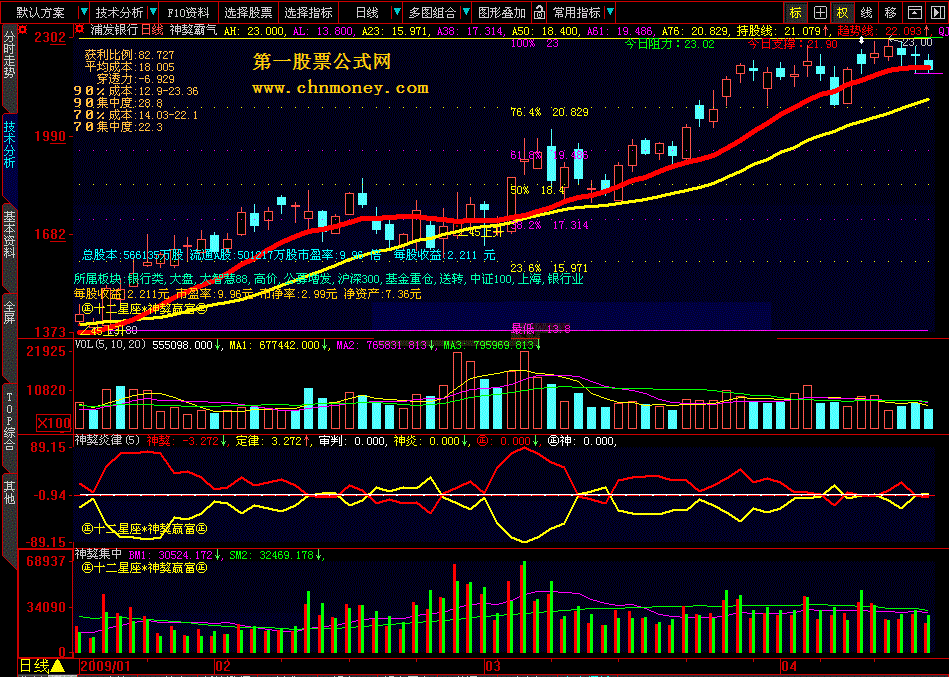Toggle the crosshair cursor icon
This screenshot has width=949, height=677.
[x=819, y=12]
